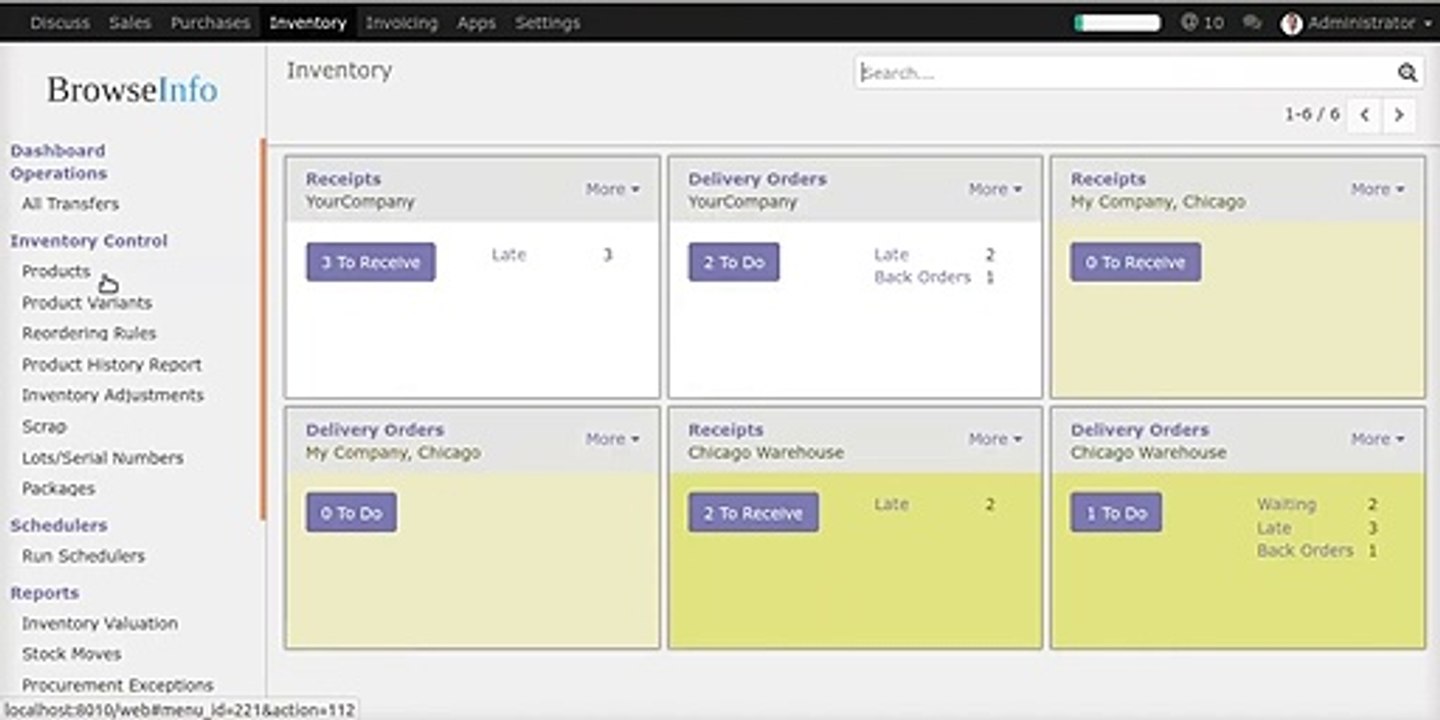Image resolution: width=1440 pixels, height=720 pixels.
Task: Open the Discuss menu
Action: click(59, 22)
